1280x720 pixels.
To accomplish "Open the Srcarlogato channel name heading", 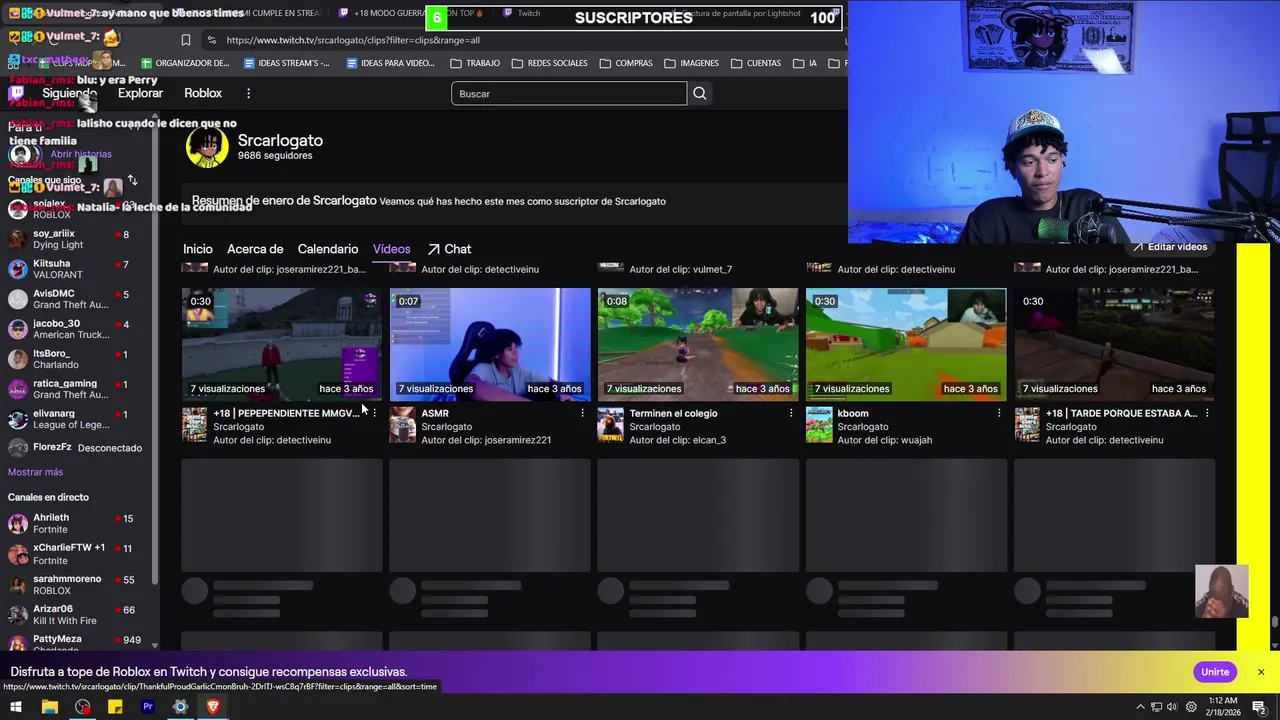I will click(280, 141).
